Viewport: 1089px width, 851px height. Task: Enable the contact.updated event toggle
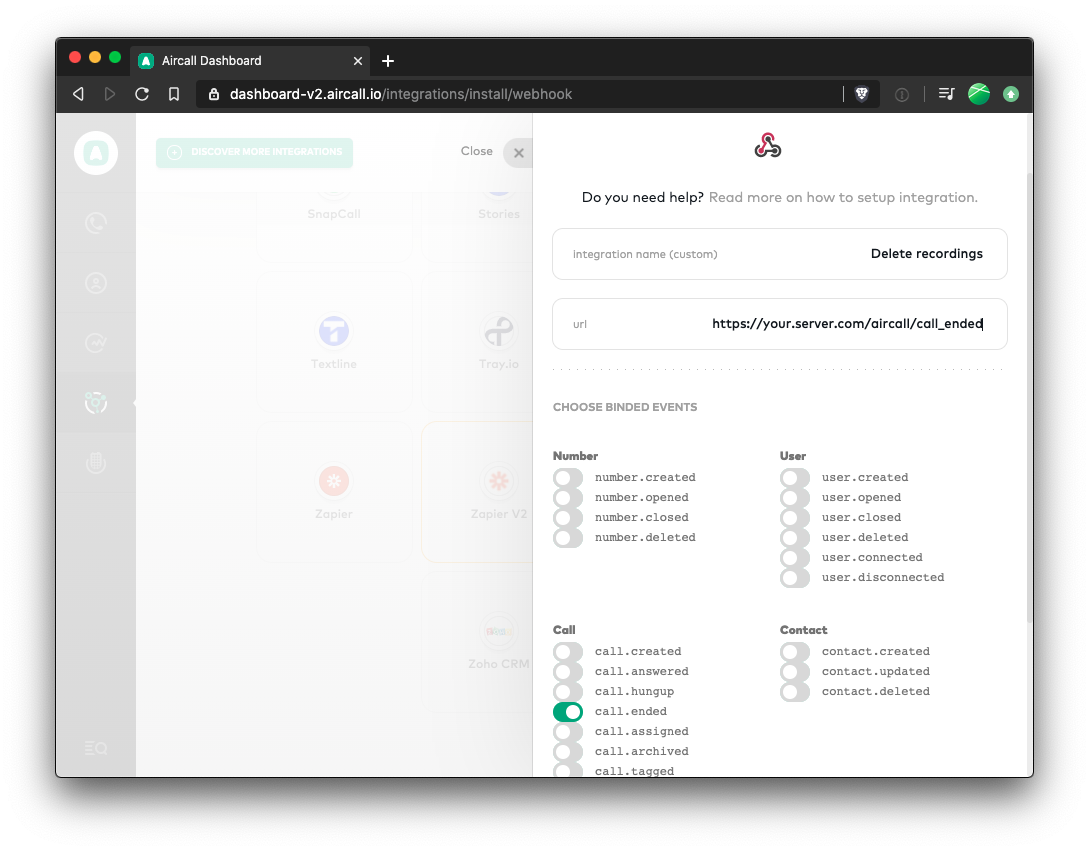[x=794, y=671]
